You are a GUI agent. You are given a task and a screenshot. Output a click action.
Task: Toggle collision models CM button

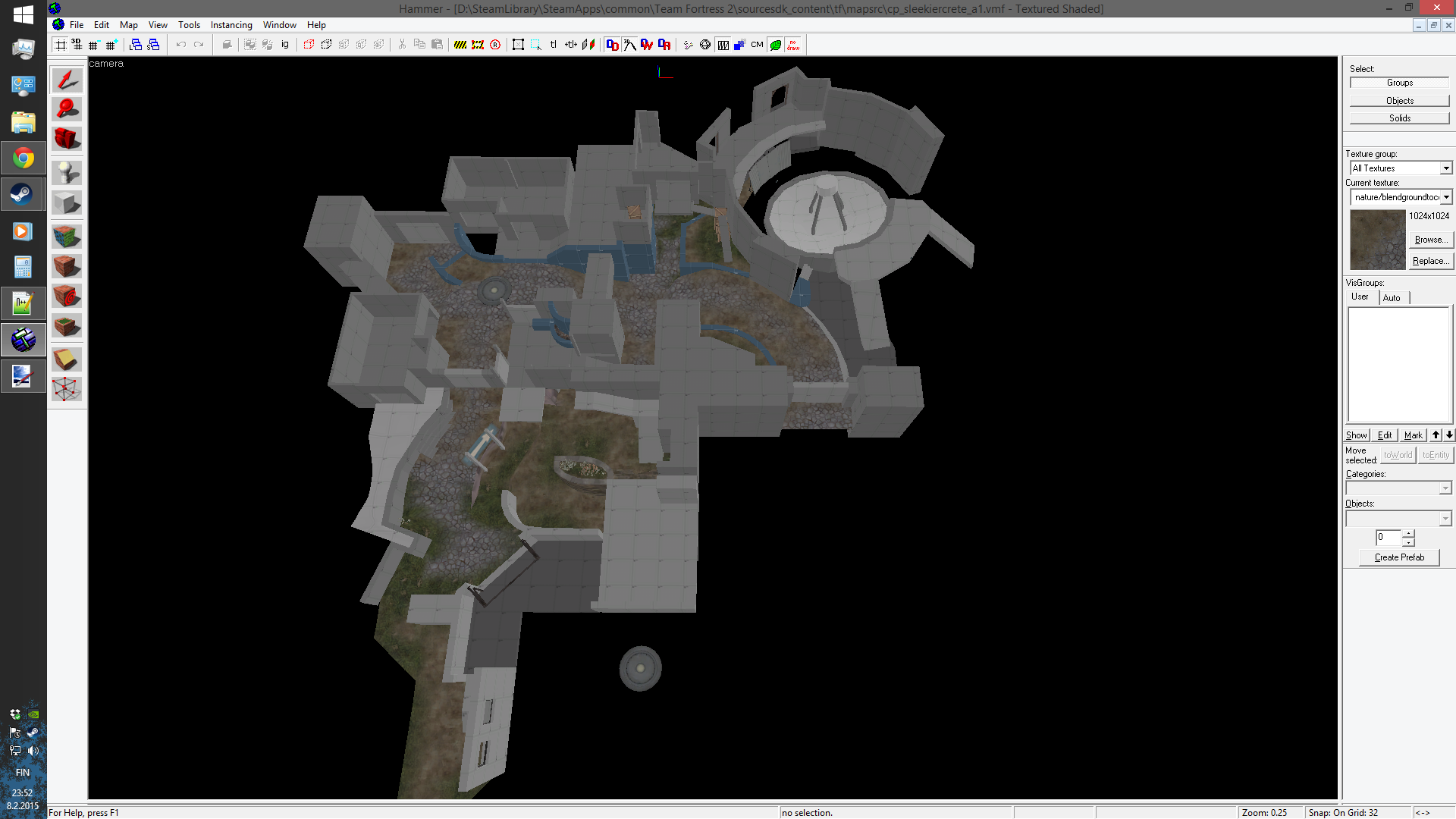click(x=757, y=45)
